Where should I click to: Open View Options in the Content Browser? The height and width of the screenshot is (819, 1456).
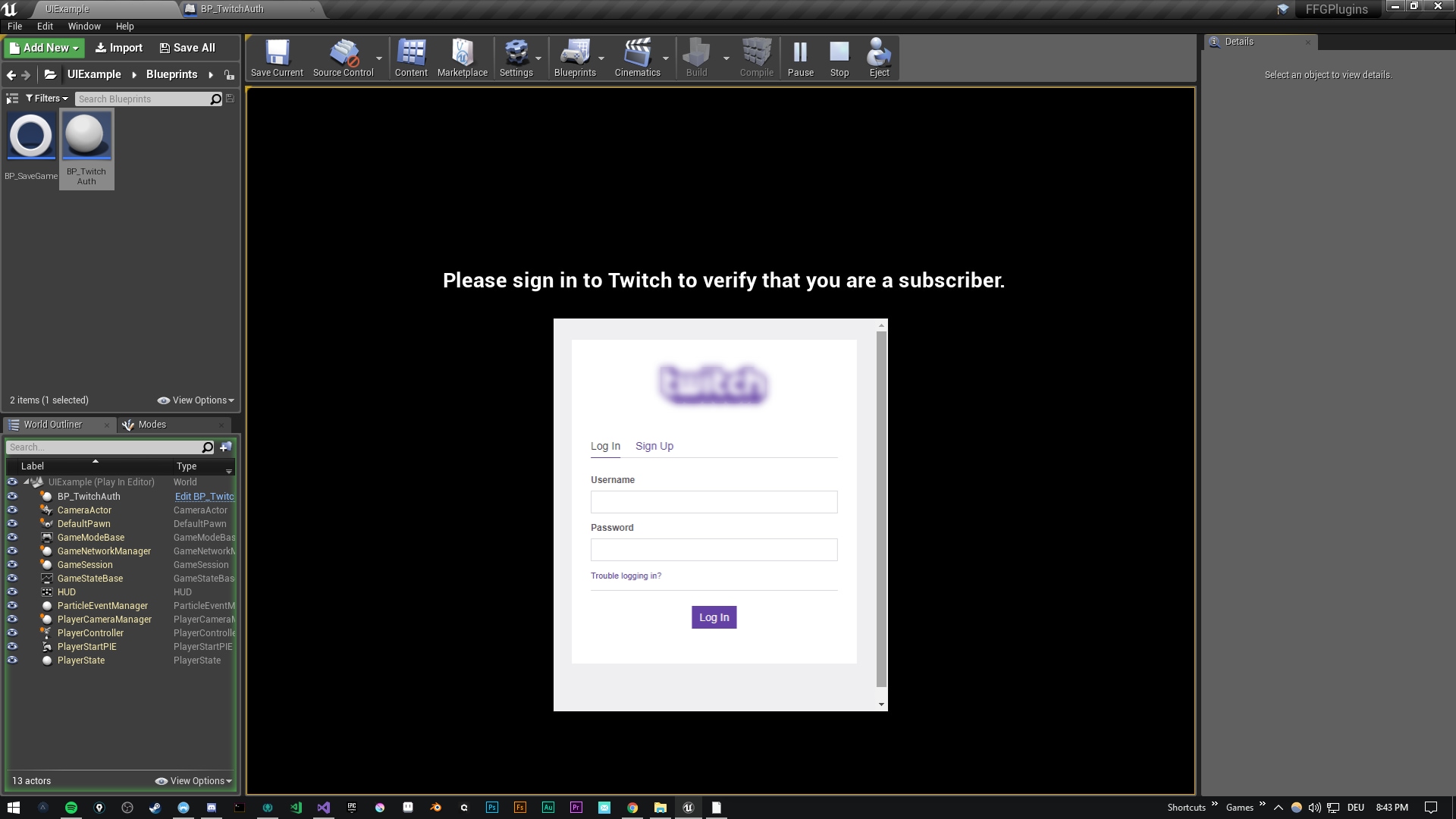coord(195,400)
